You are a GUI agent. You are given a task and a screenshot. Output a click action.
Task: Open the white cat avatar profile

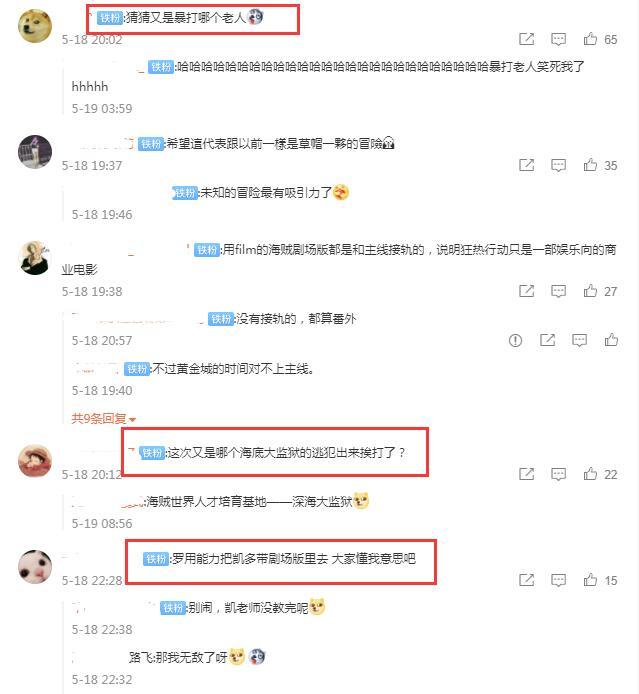point(35,567)
